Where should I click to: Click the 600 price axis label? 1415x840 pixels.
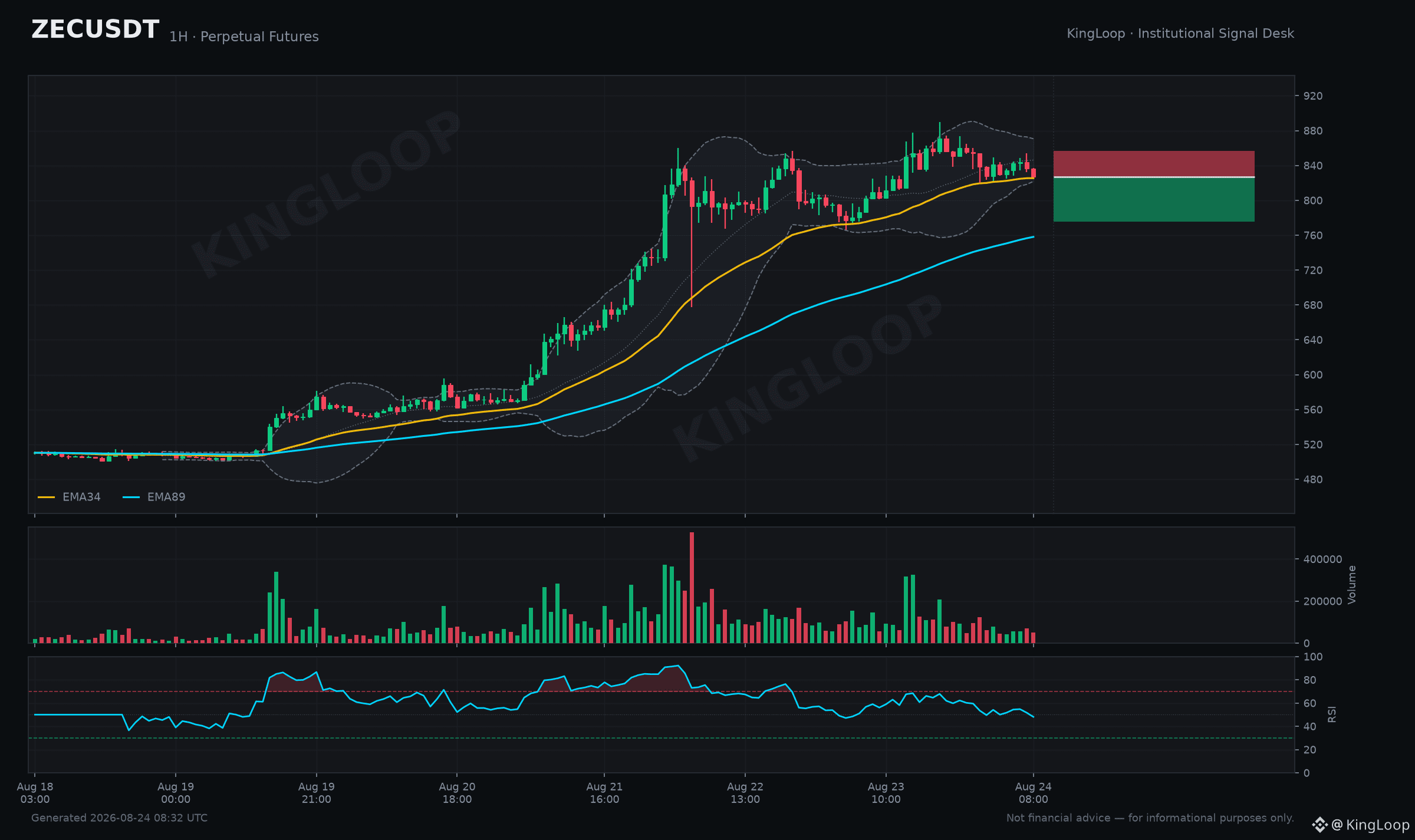pyautogui.click(x=1313, y=375)
